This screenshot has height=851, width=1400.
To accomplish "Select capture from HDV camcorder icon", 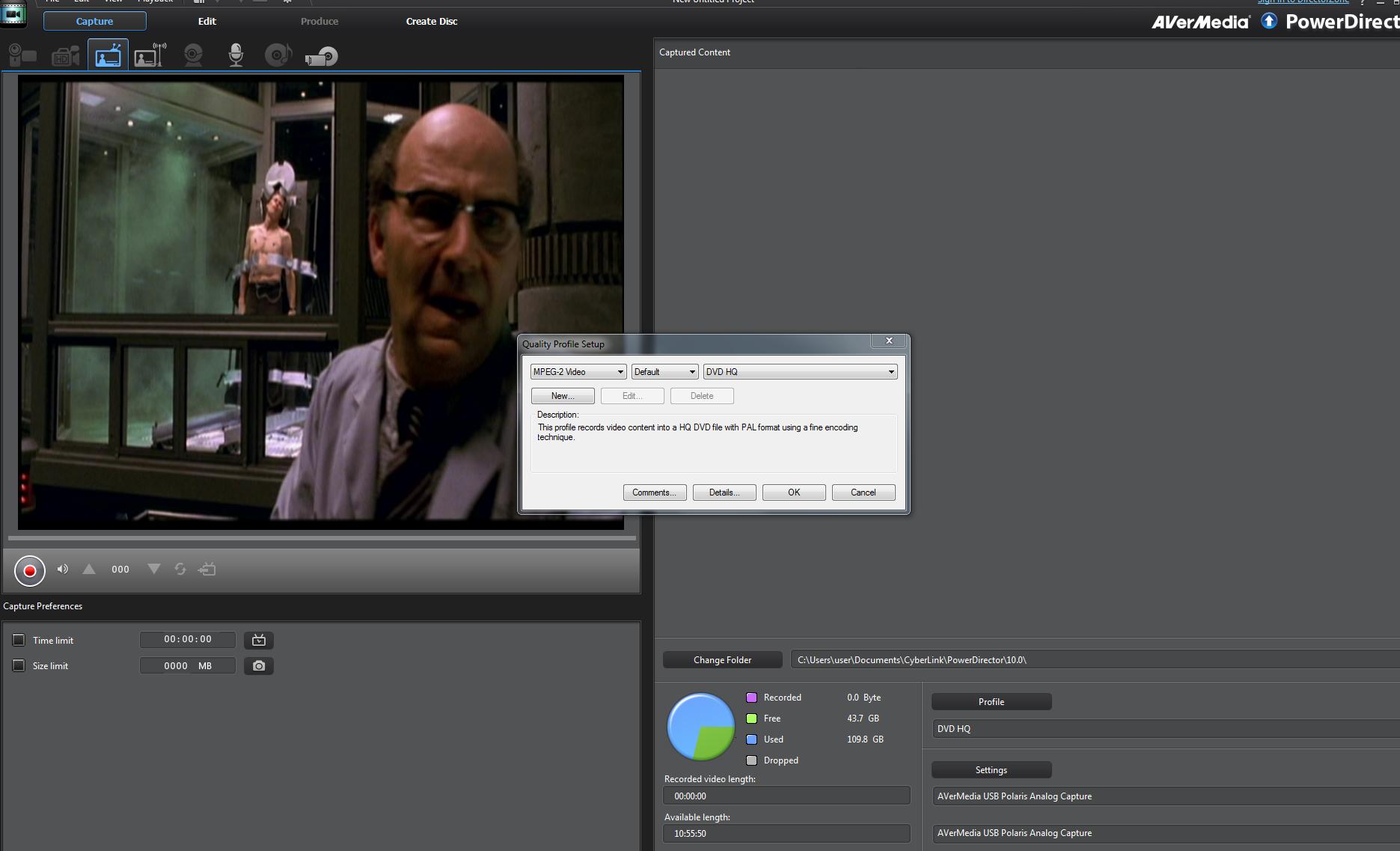I will [66, 55].
